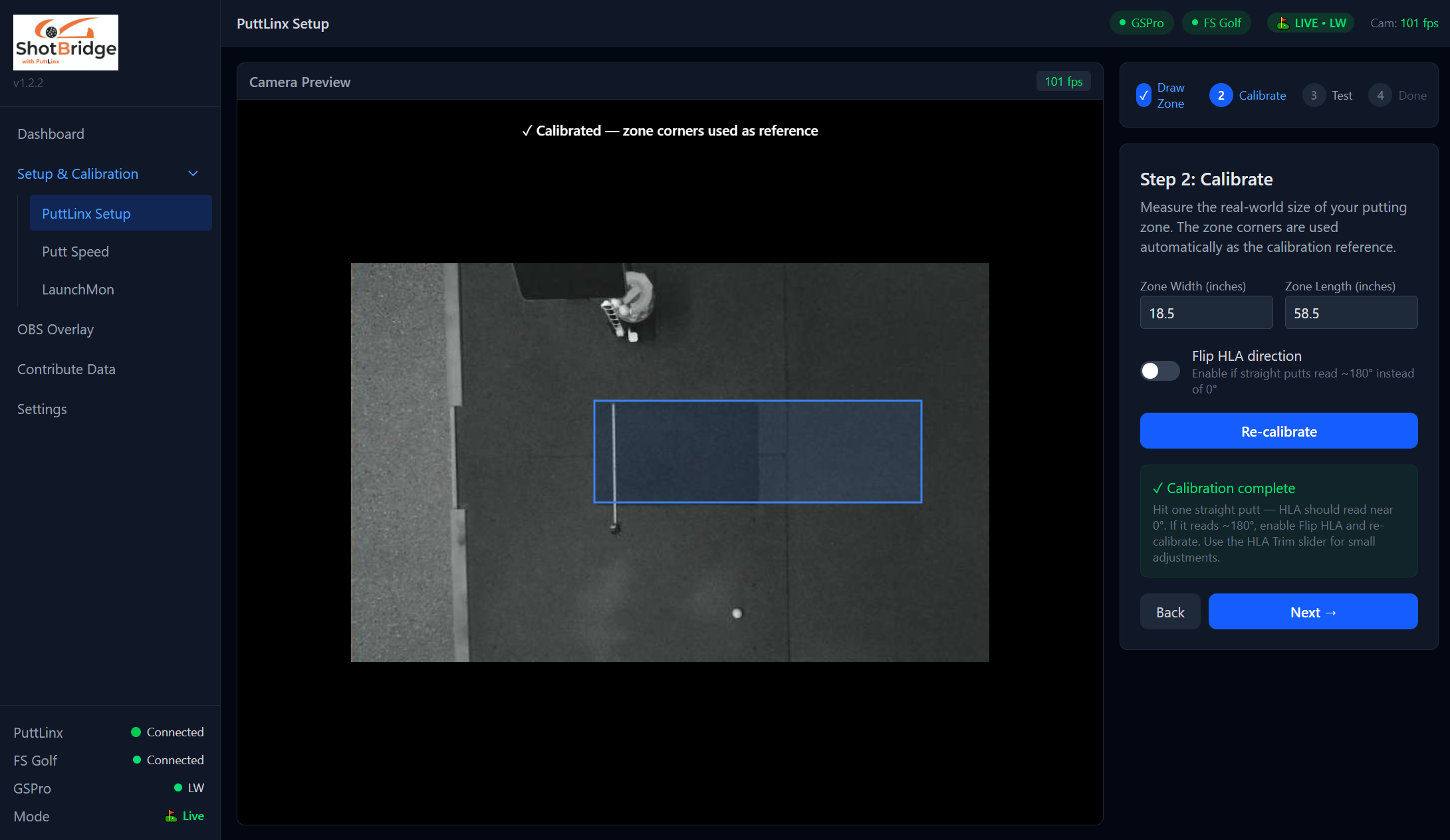Click the blue putting zone rectangle
Screen dimensions: 1450x840
(x=757, y=451)
